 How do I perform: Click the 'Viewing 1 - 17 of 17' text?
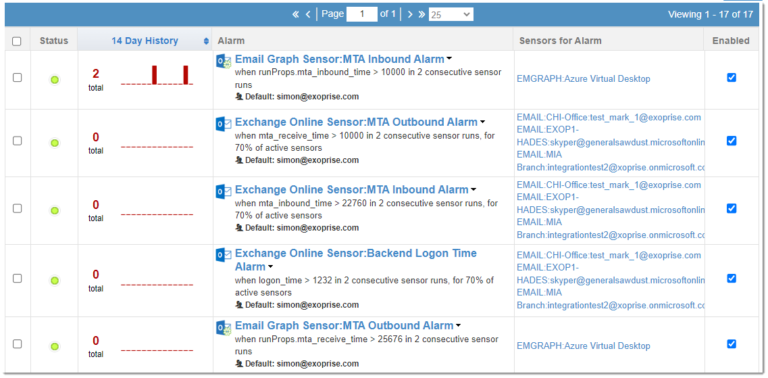(710, 15)
